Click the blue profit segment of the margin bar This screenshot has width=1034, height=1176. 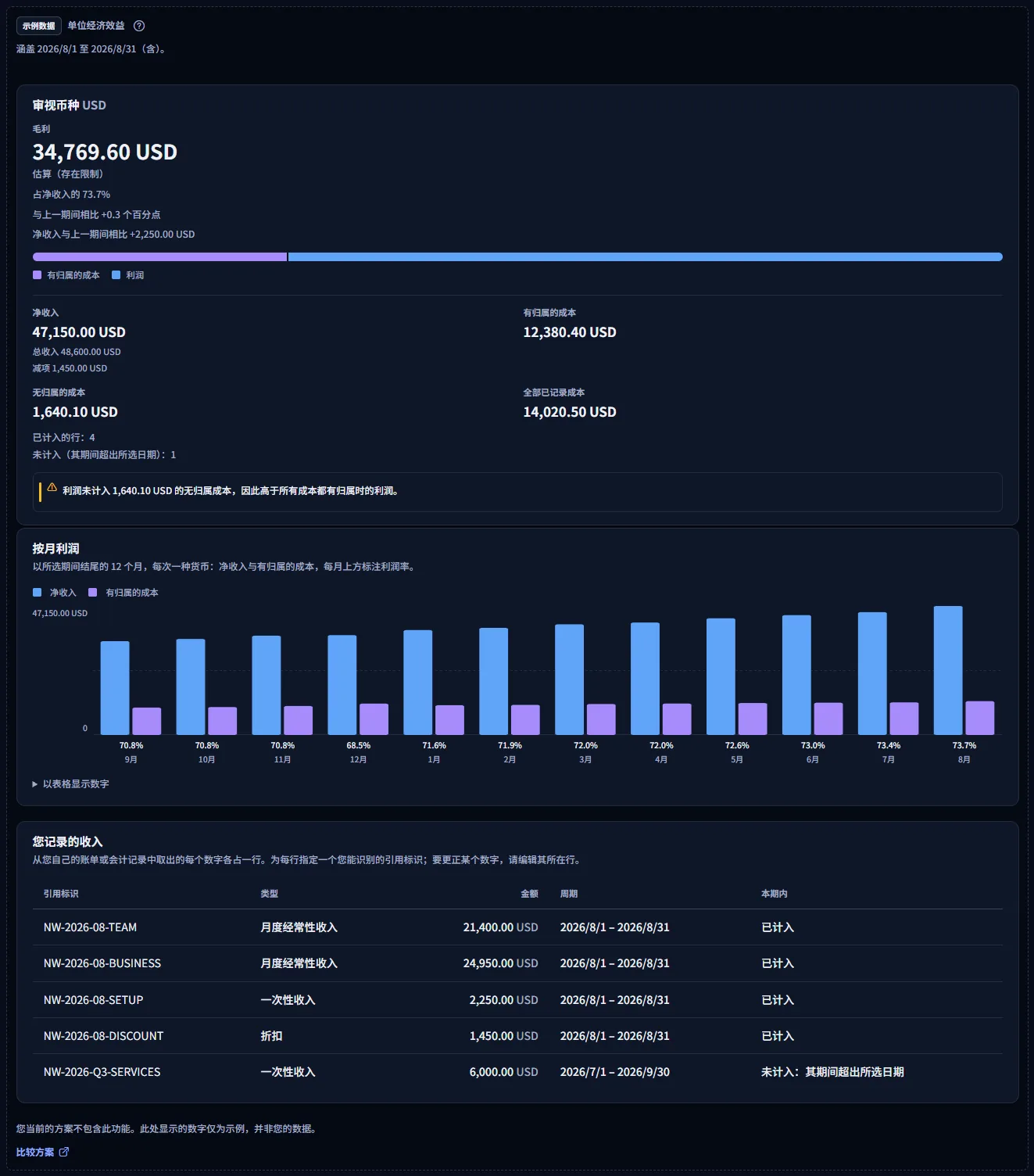pos(646,256)
